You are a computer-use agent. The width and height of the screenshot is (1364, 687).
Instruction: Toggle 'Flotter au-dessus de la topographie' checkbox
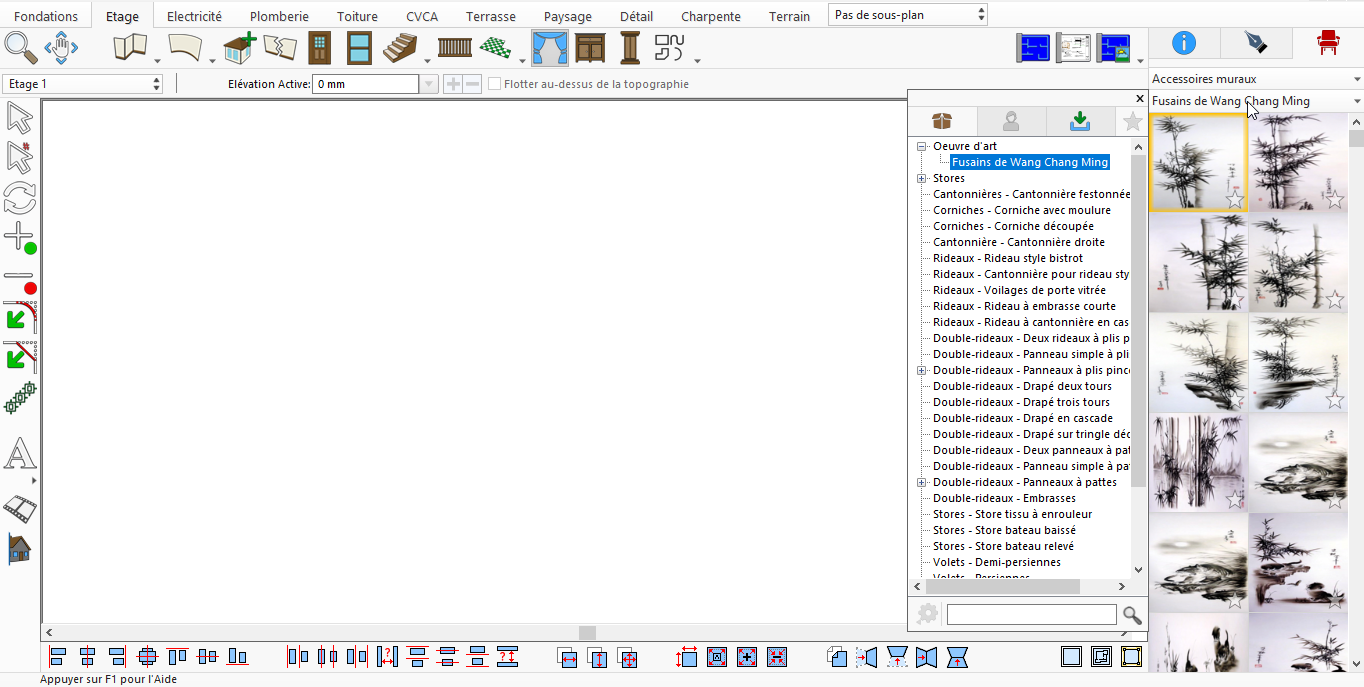tap(494, 84)
